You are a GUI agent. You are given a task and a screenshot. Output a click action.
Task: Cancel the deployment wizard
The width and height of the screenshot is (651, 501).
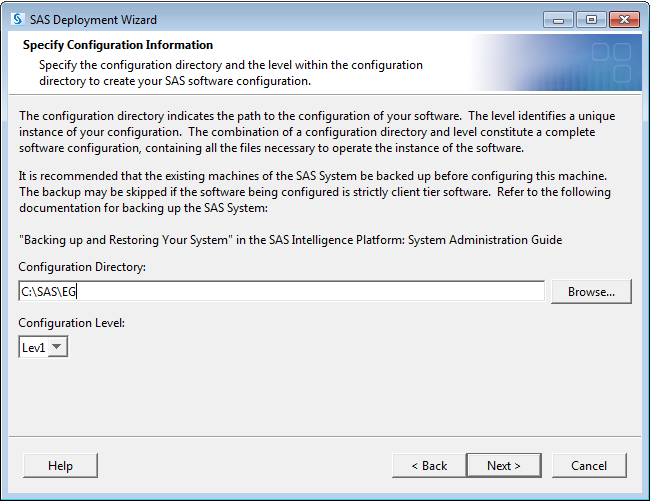point(588,465)
